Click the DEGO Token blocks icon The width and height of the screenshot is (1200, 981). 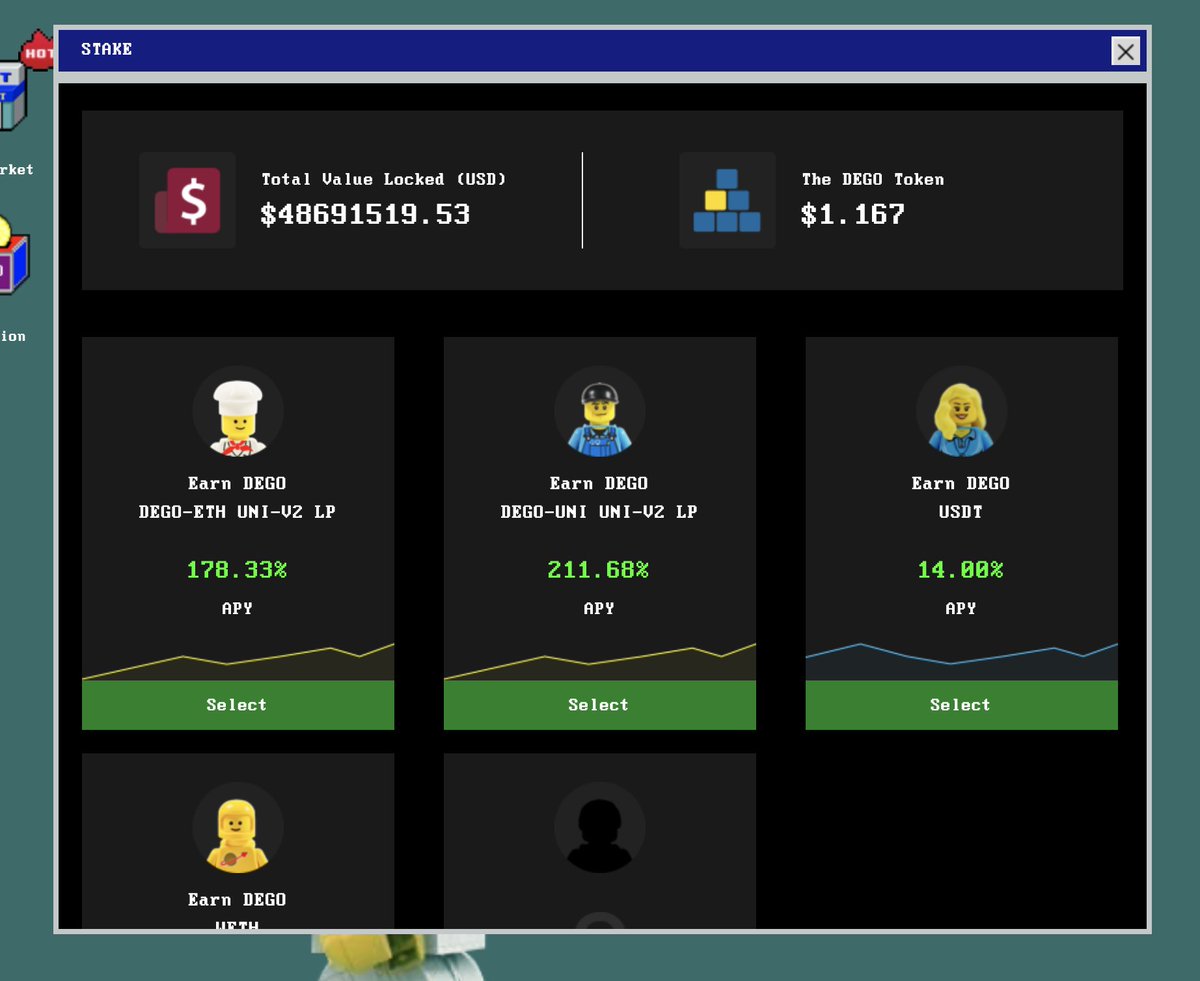(727, 200)
